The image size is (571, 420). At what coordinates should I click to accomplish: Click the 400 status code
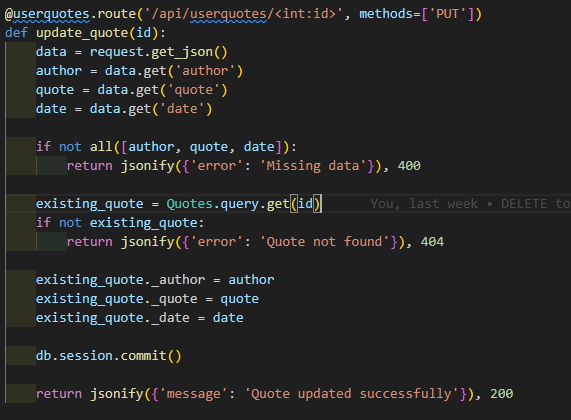(x=409, y=166)
